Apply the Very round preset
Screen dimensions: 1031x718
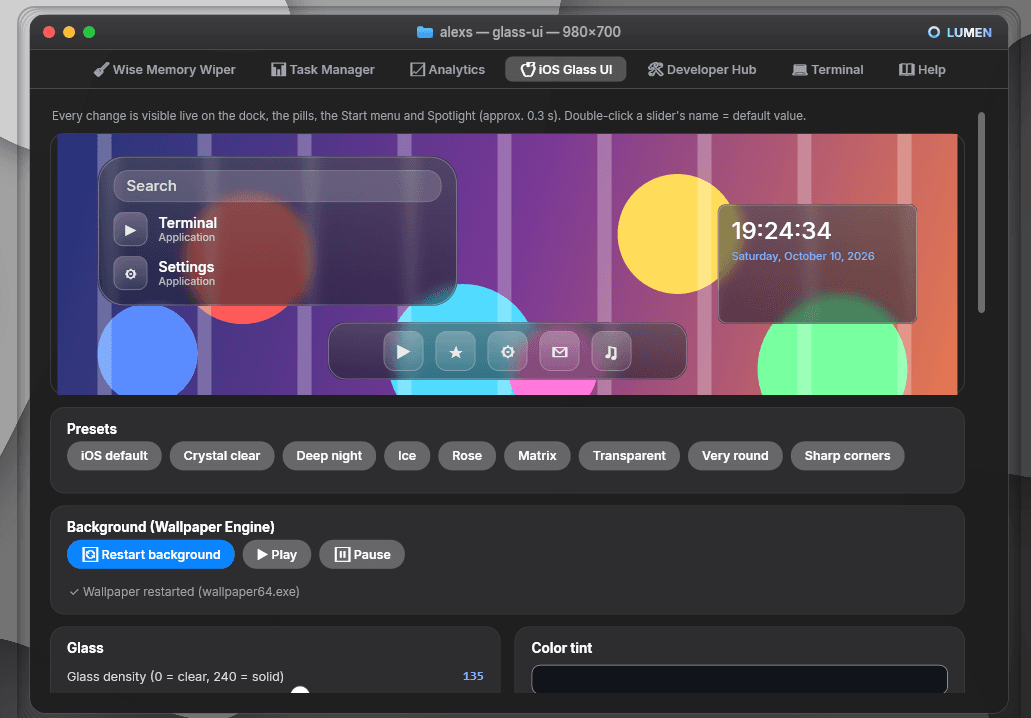coord(735,456)
